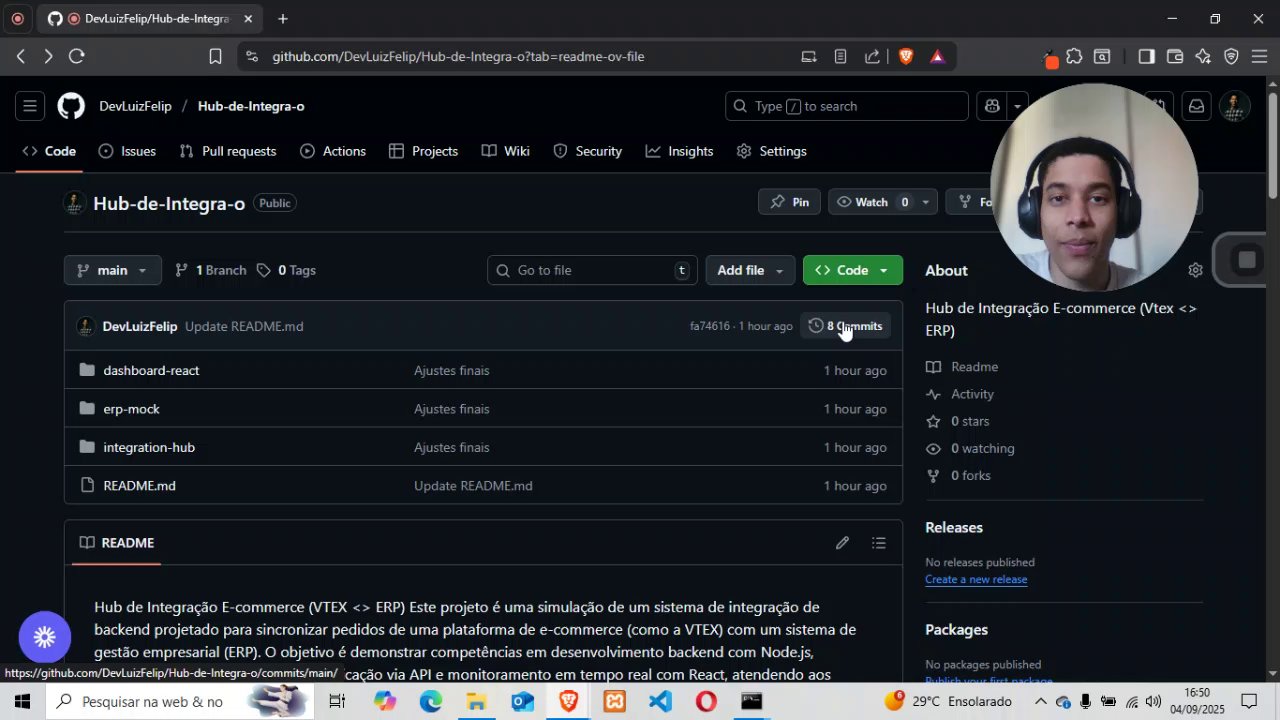Open new tab with plus button
The width and height of the screenshot is (1280, 720).
283,19
